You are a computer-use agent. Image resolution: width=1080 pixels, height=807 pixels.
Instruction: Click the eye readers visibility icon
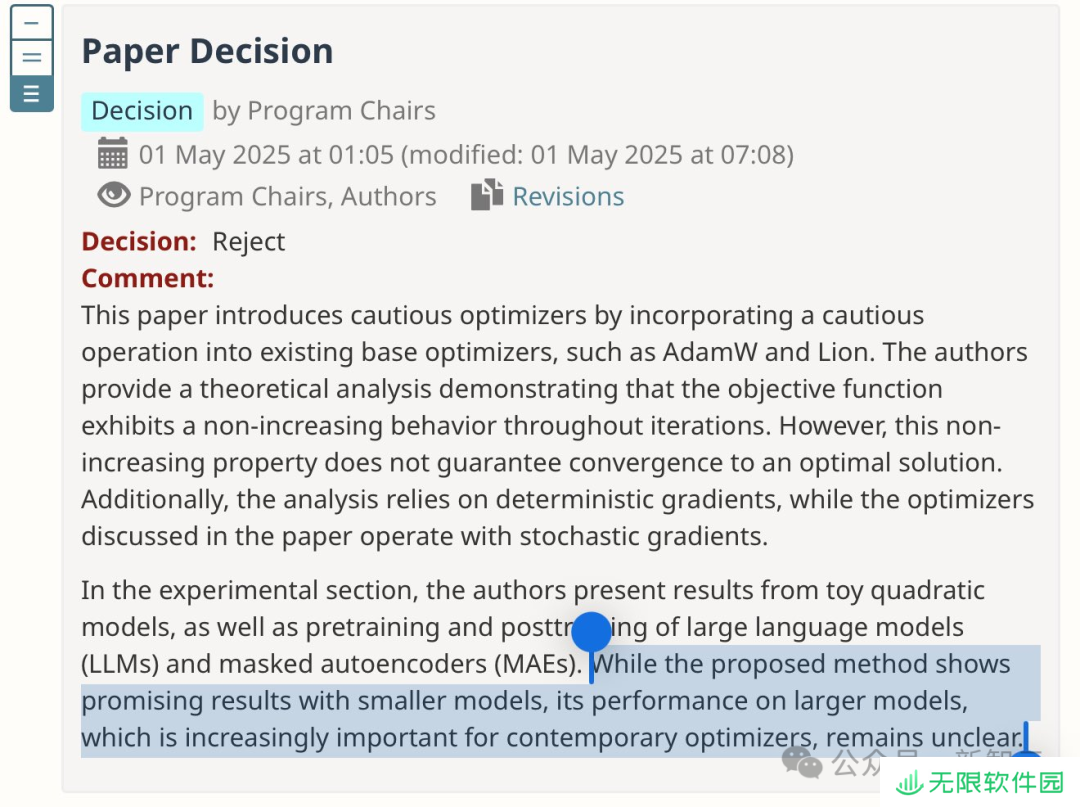[x=114, y=195]
